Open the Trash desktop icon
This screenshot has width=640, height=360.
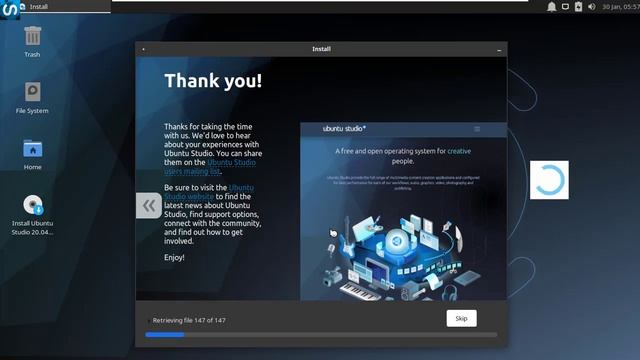[x=32, y=41]
